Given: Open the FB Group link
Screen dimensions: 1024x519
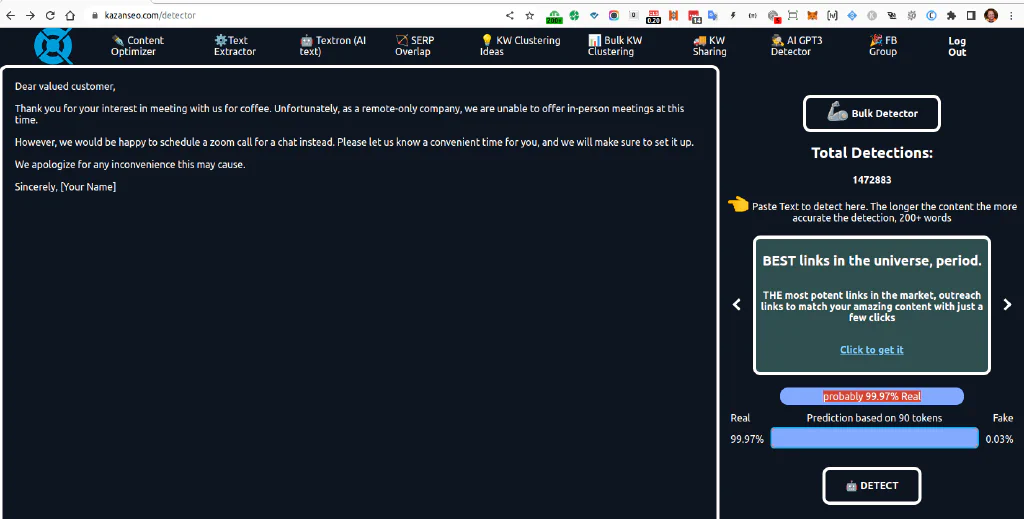Looking at the screenshot, I should tap(883, 46).
